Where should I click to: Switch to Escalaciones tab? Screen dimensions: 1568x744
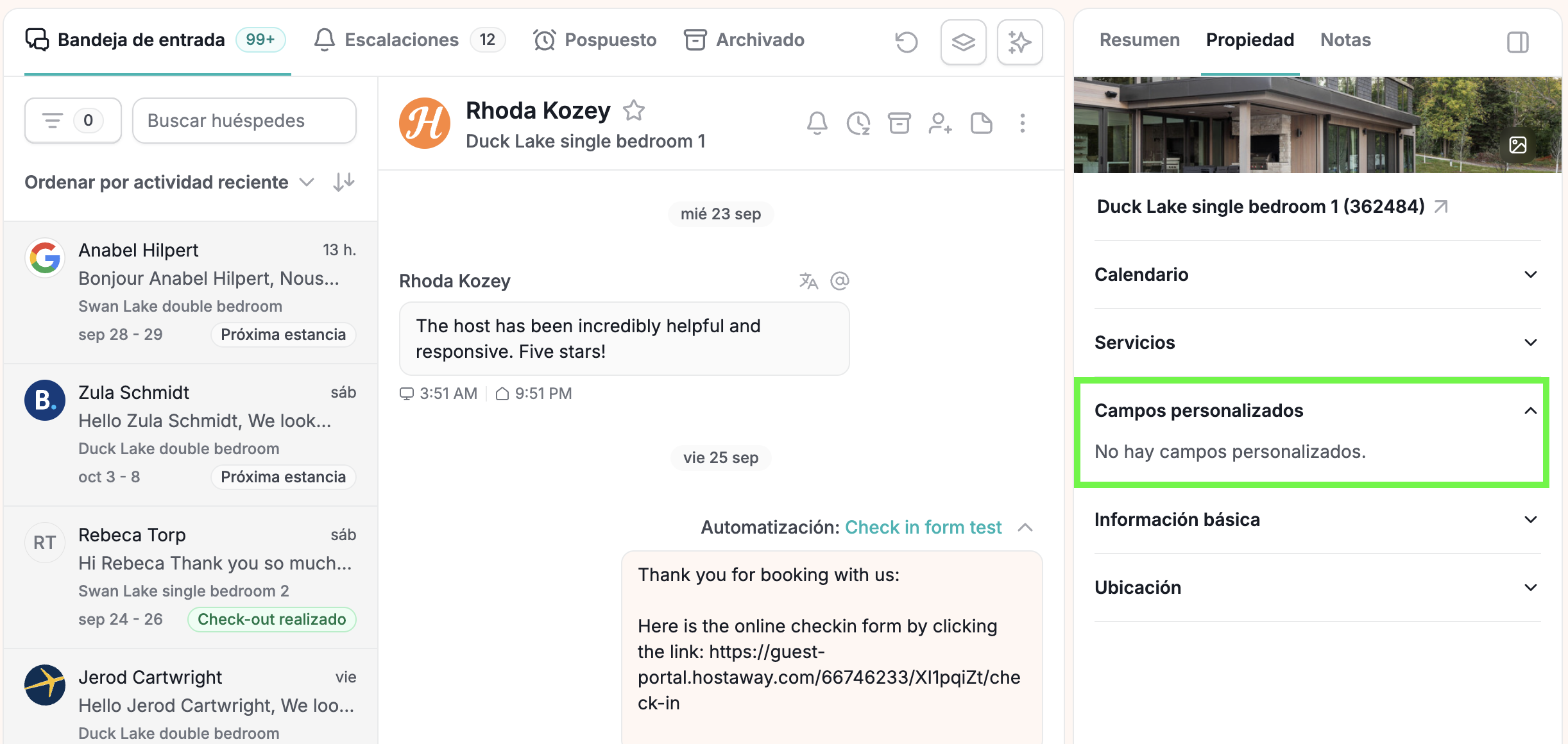coord(409,40)
